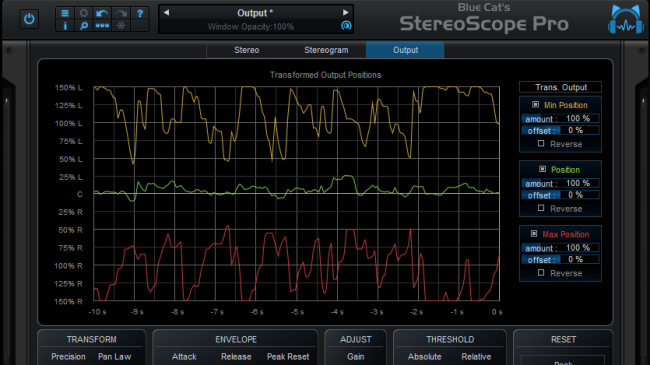Image resolution: width=650 pixels, height=365 pixels.
Task: Open the main menu list icon
Action: [65, 13]
